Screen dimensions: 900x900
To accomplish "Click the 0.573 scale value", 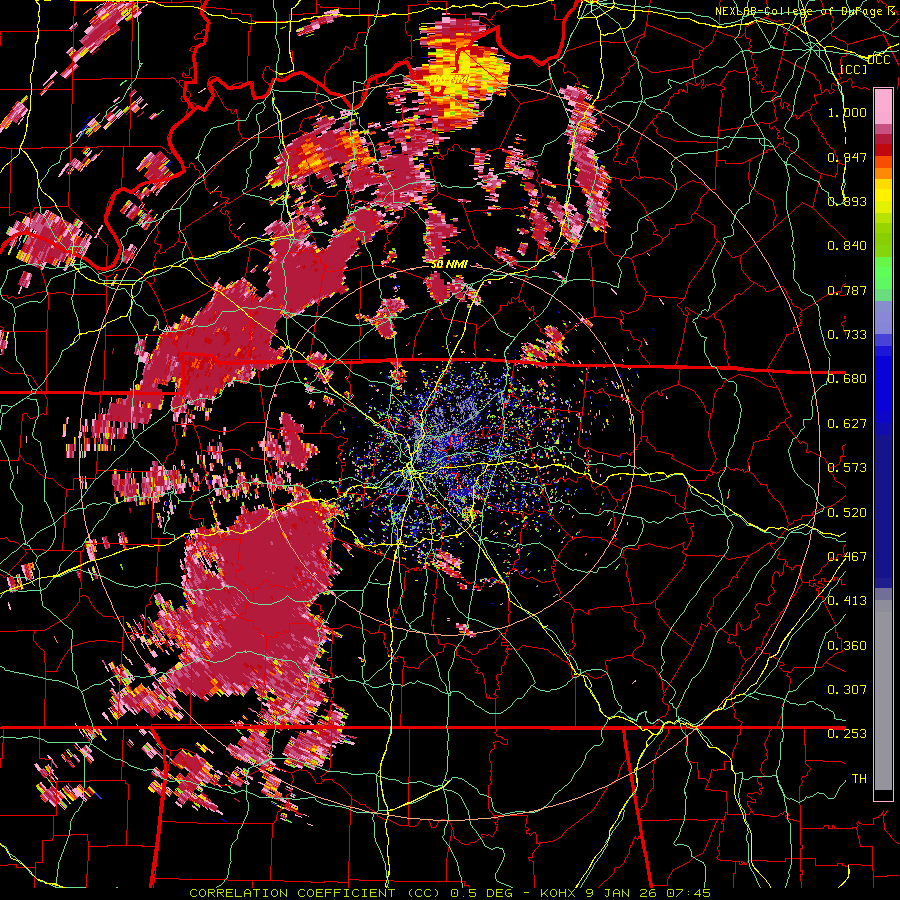I will click(x=847, y=468).
